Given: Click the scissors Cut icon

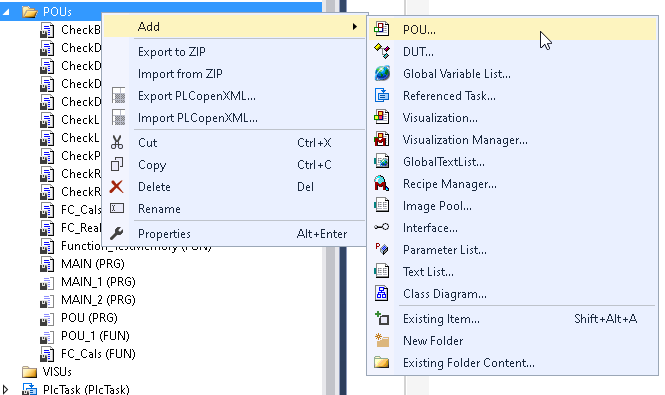Looking at the screenshot, I should (117, 142).
